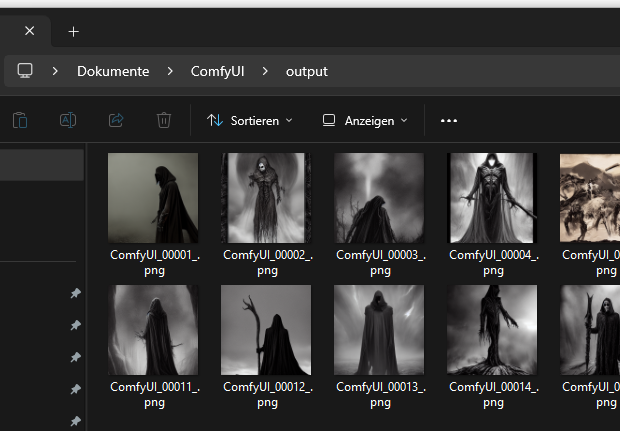Open the Sortieren dropdown
This screenshot has width=620, height=431.
point(249,120)
